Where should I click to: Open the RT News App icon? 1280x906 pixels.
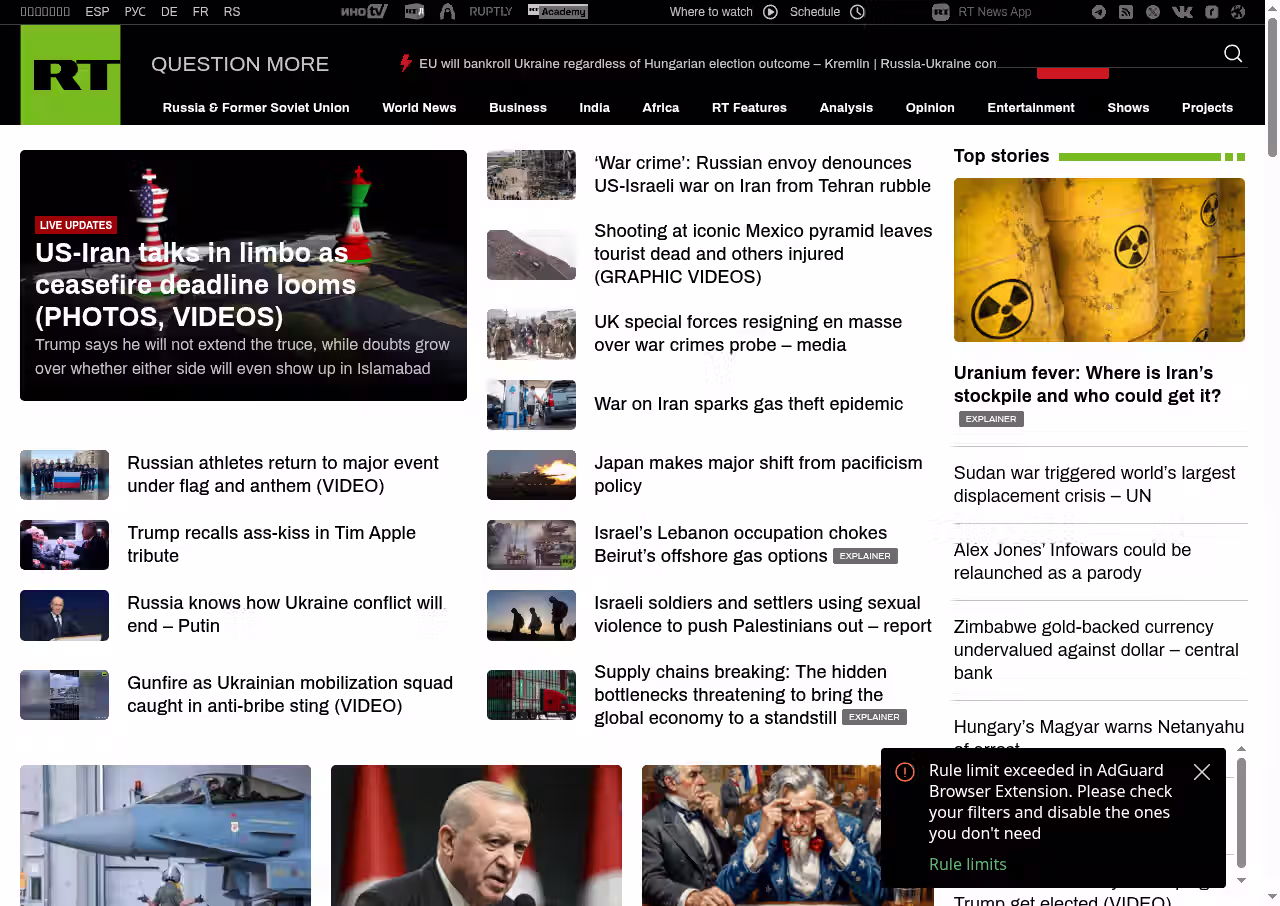coord(940,12)
